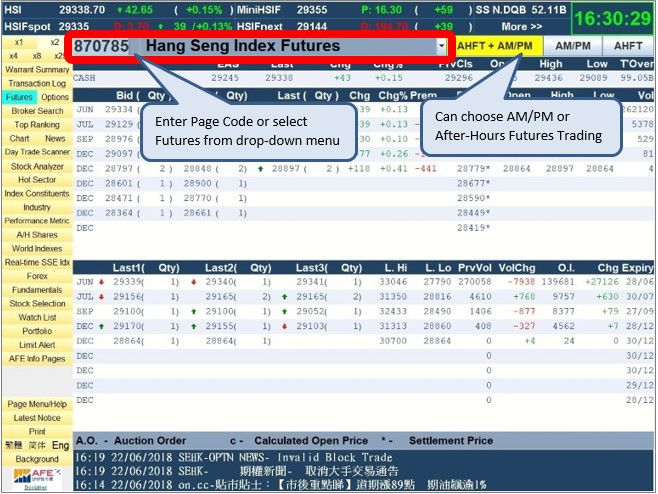
Task: Open Broker Search
Action: (x=37, y=111)
